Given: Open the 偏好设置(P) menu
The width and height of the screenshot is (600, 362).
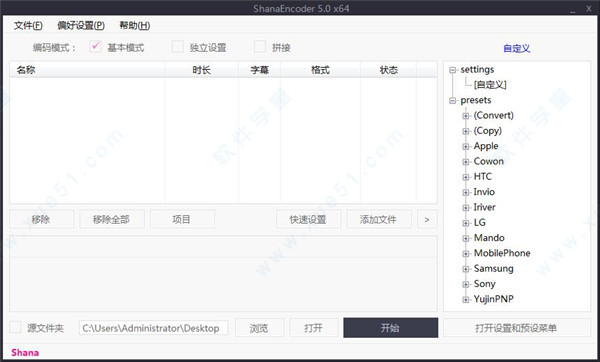Looking at the screenshot, I should pos(81,26).
